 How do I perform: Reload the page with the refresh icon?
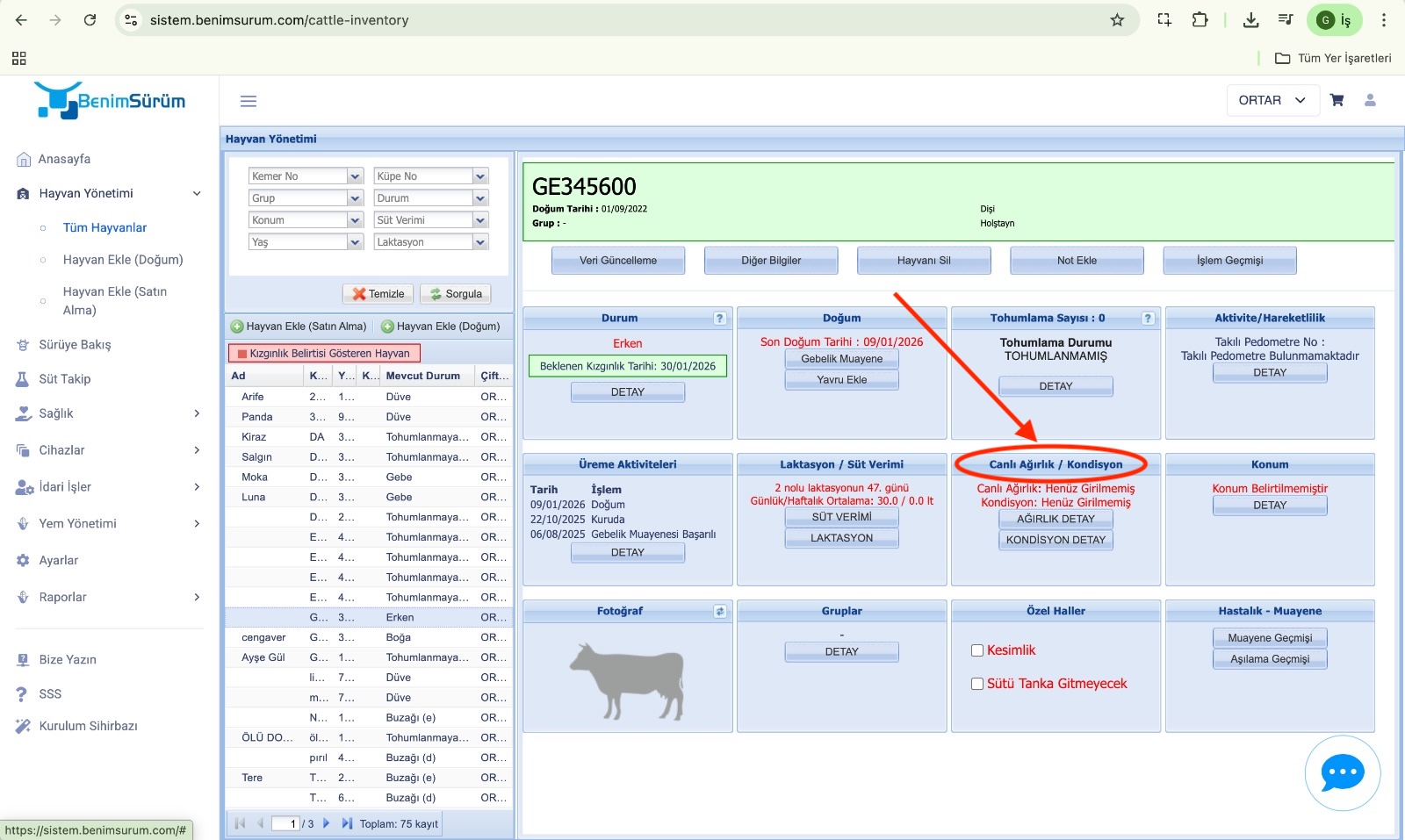[x=90, y=20]
